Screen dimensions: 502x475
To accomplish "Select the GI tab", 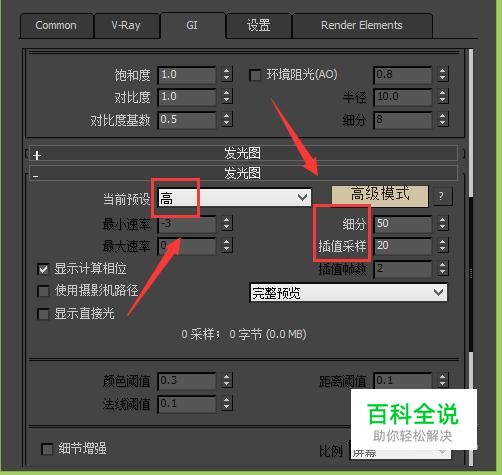I will tap(192, 26).
